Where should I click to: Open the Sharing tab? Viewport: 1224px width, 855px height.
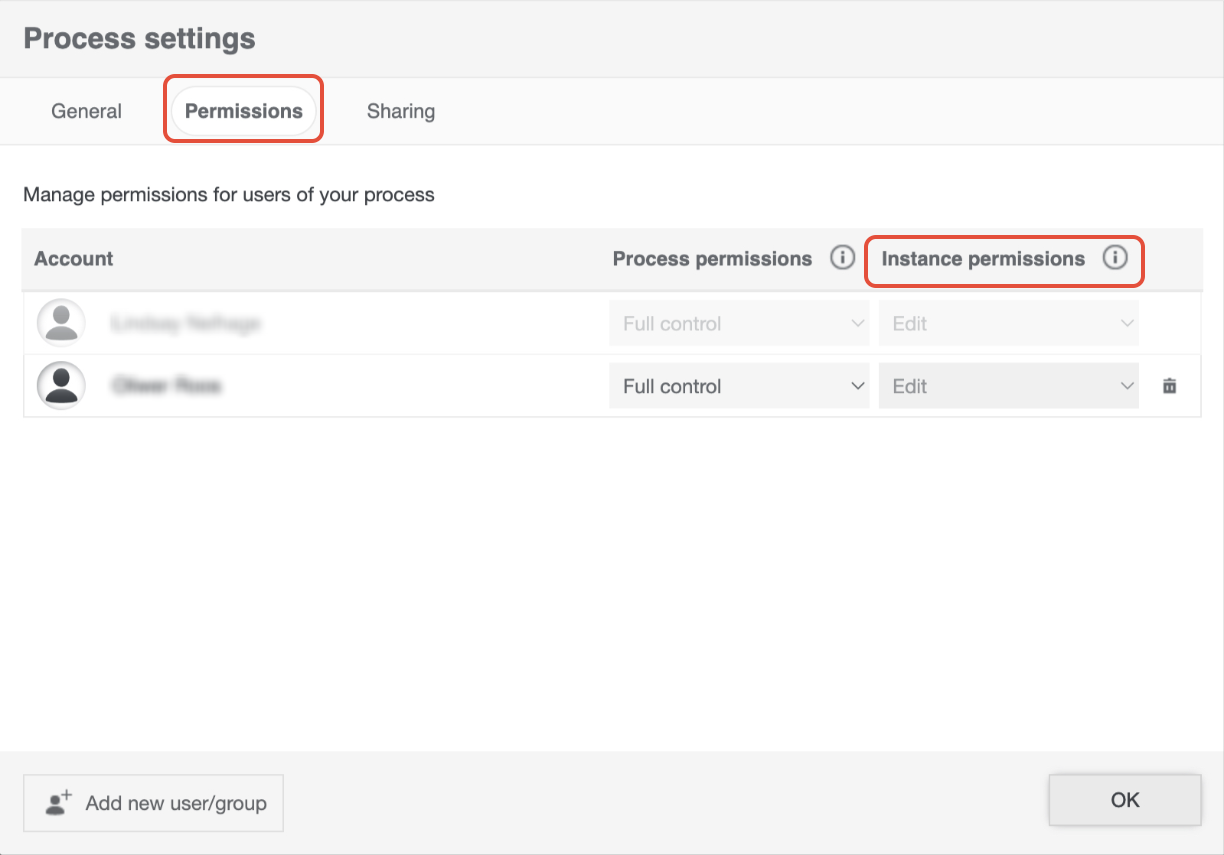(400, 111)
